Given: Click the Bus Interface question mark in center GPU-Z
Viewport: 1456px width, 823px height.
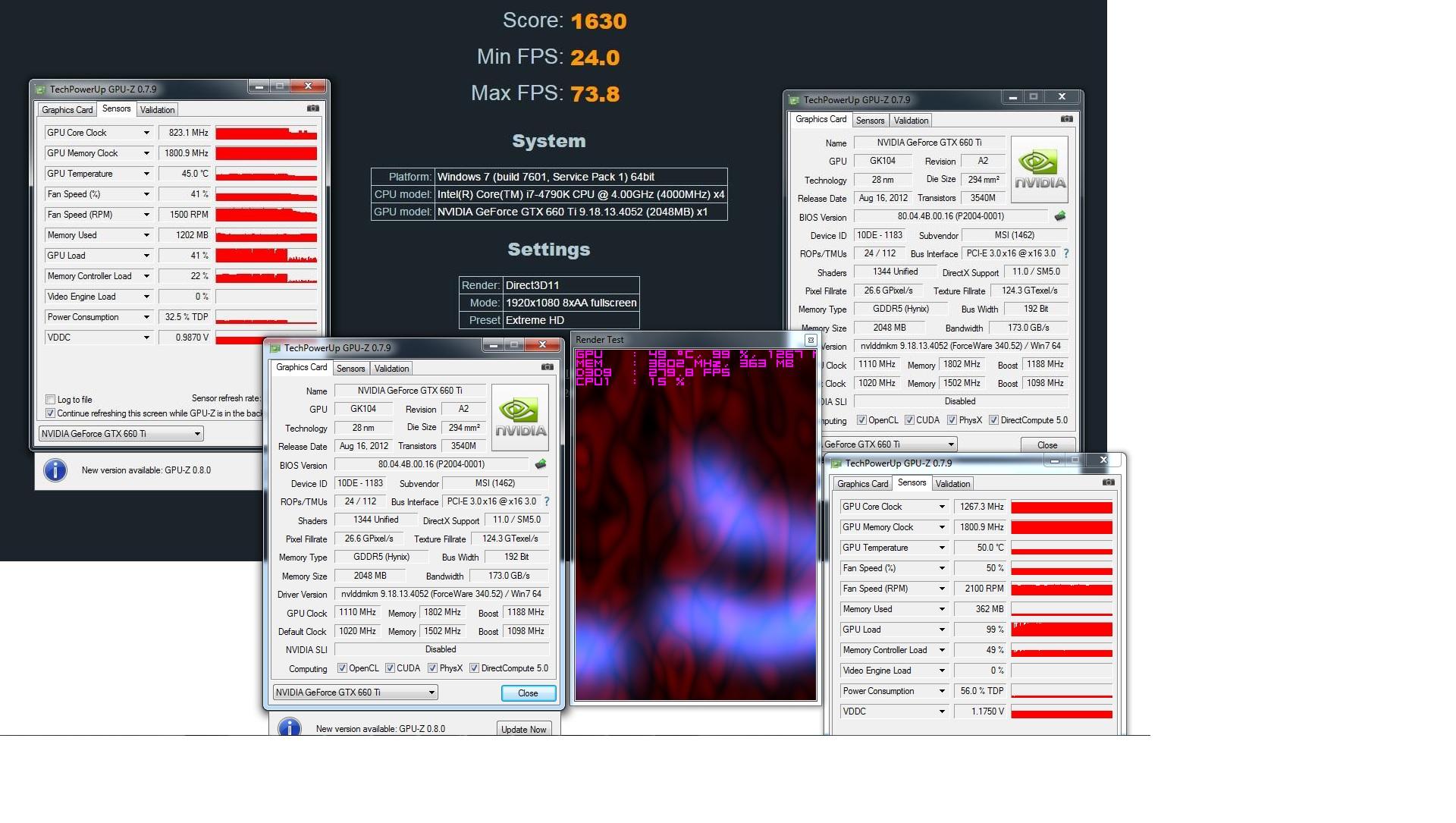Looking at the screenshot, I should click(547, 501).
